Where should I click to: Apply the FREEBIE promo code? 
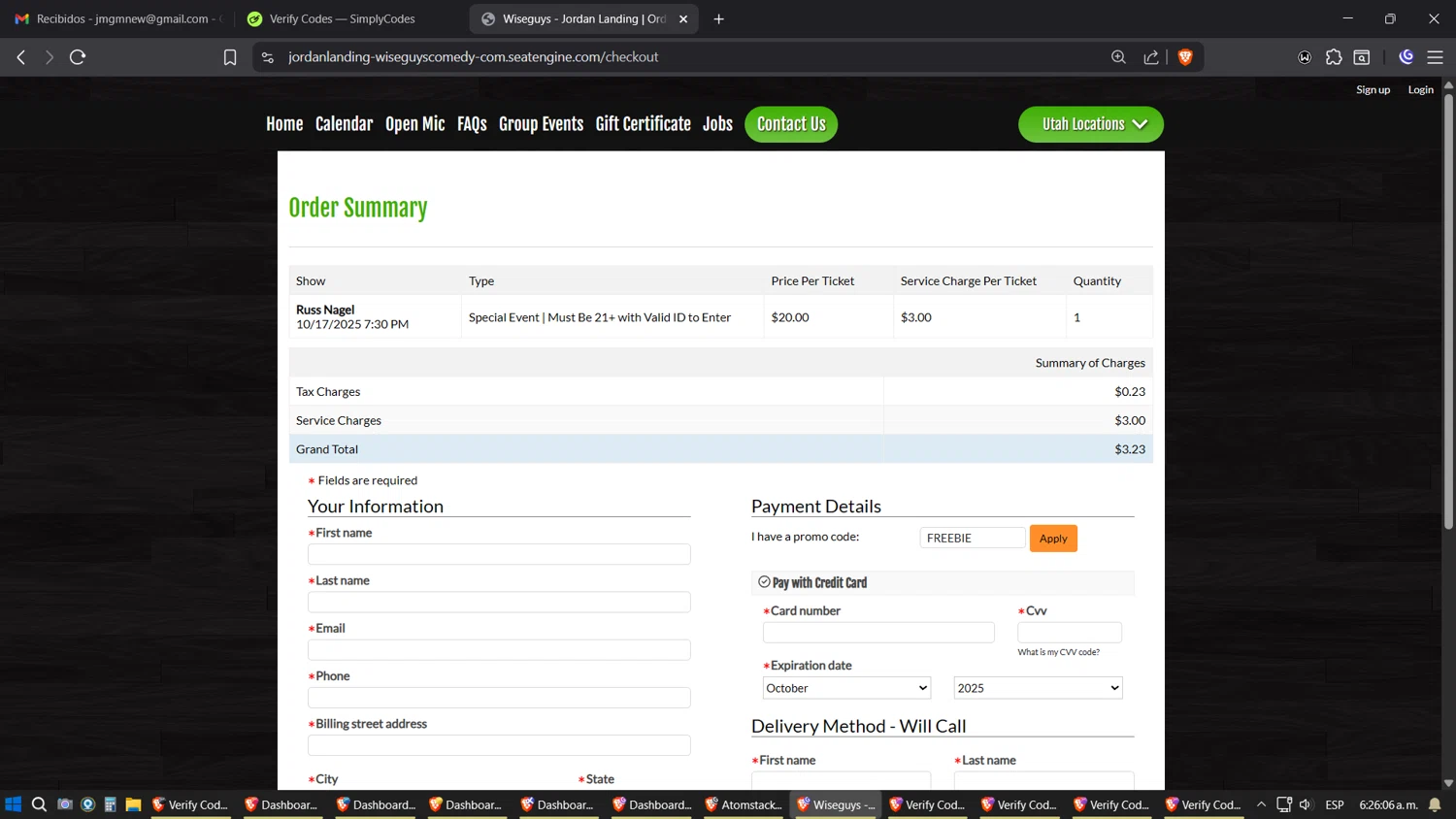point(1053,539)
